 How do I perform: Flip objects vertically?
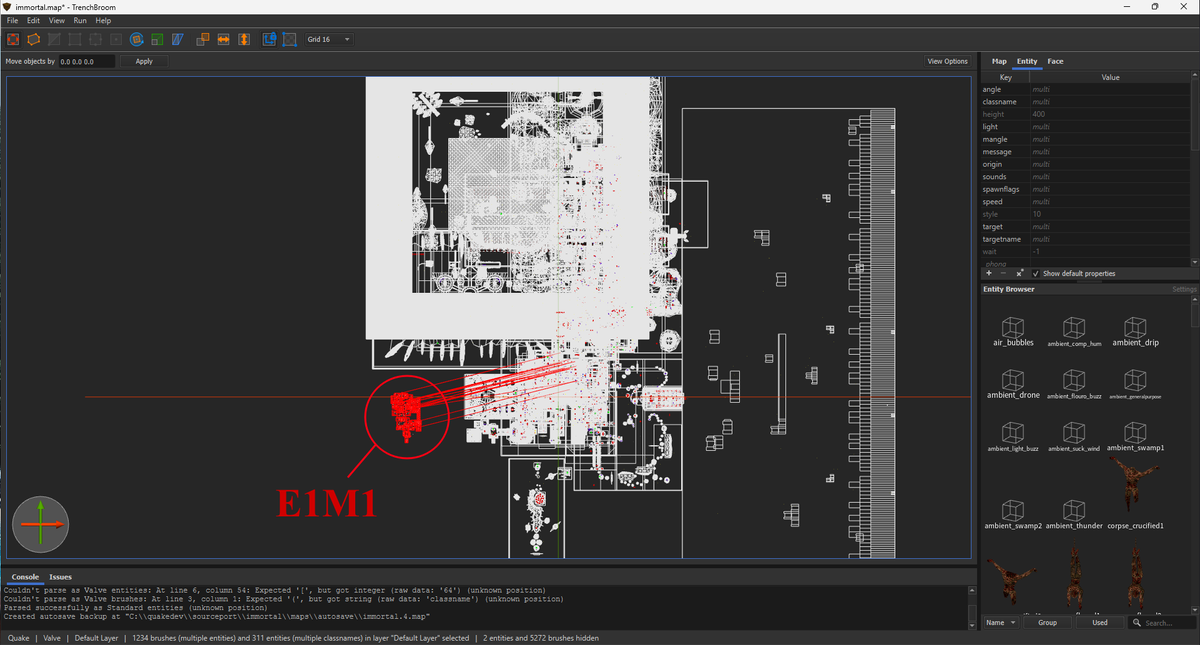click(x=243, y=39)
